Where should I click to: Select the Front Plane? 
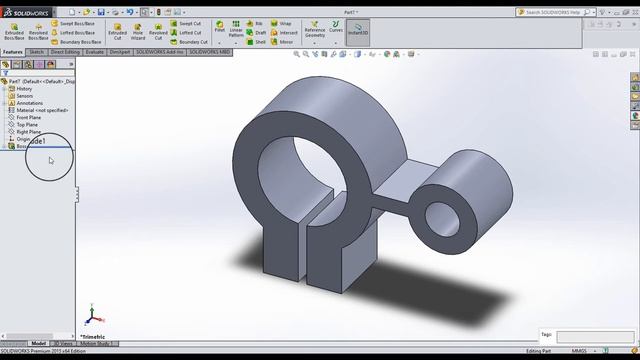click(24, 118)
